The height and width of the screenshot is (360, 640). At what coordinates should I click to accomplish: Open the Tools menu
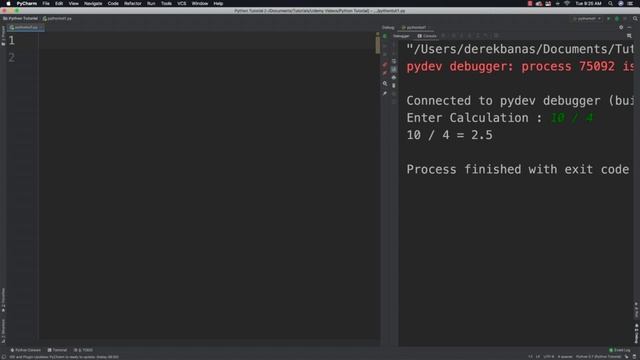[166, 3]
